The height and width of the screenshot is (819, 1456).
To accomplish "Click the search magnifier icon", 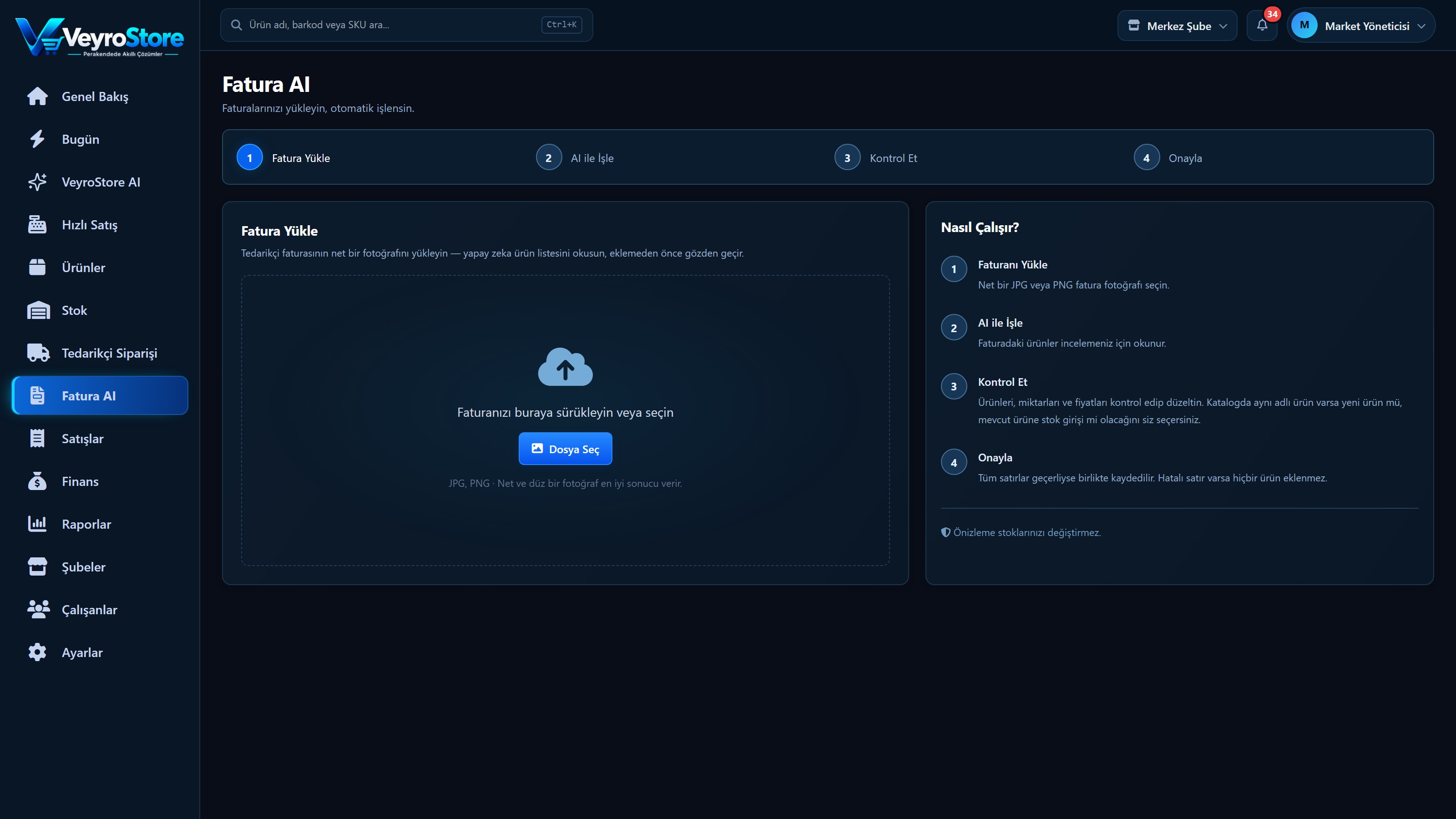I will coord(236,25).
